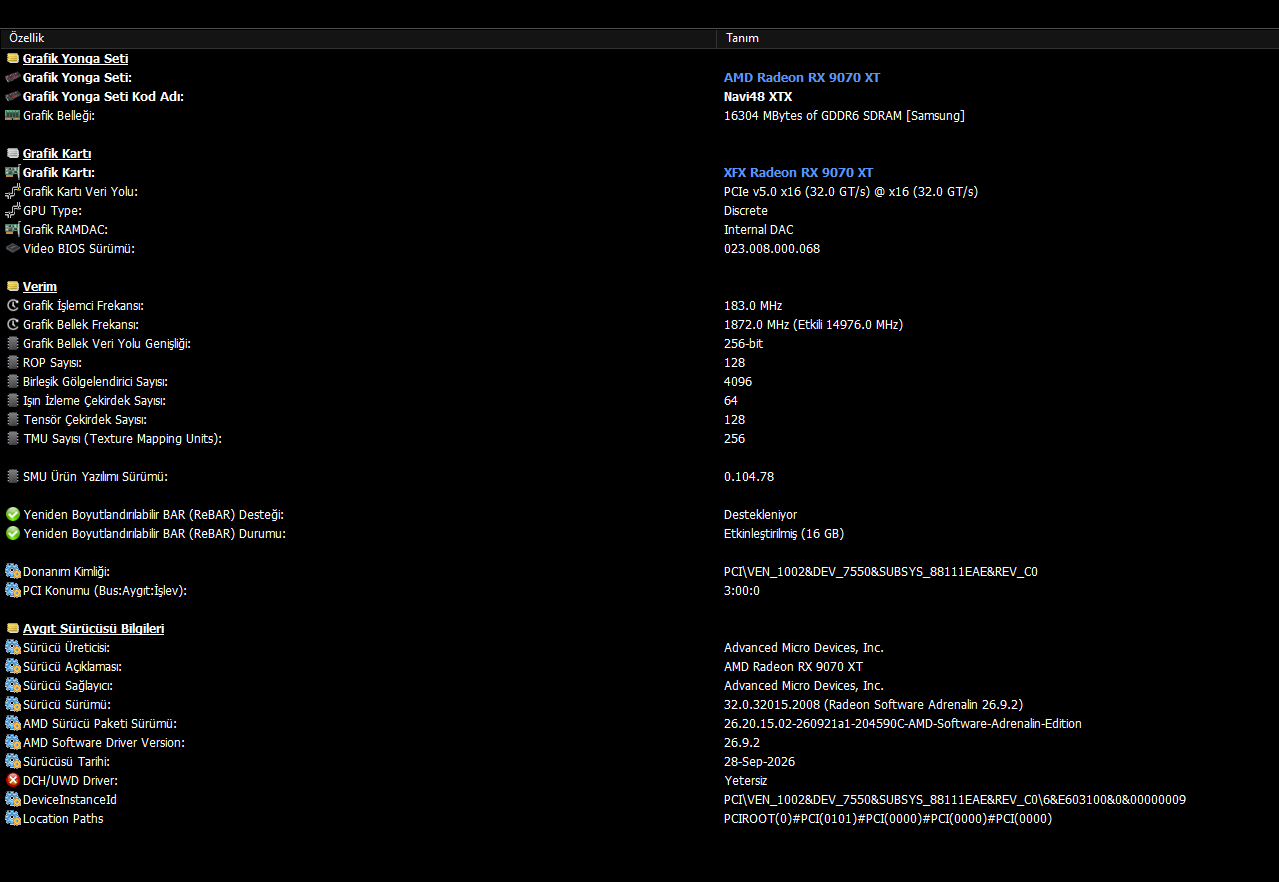Click the icon beside Sürücüsü Tarihi

pyautogui.click(x=12, y=762)
